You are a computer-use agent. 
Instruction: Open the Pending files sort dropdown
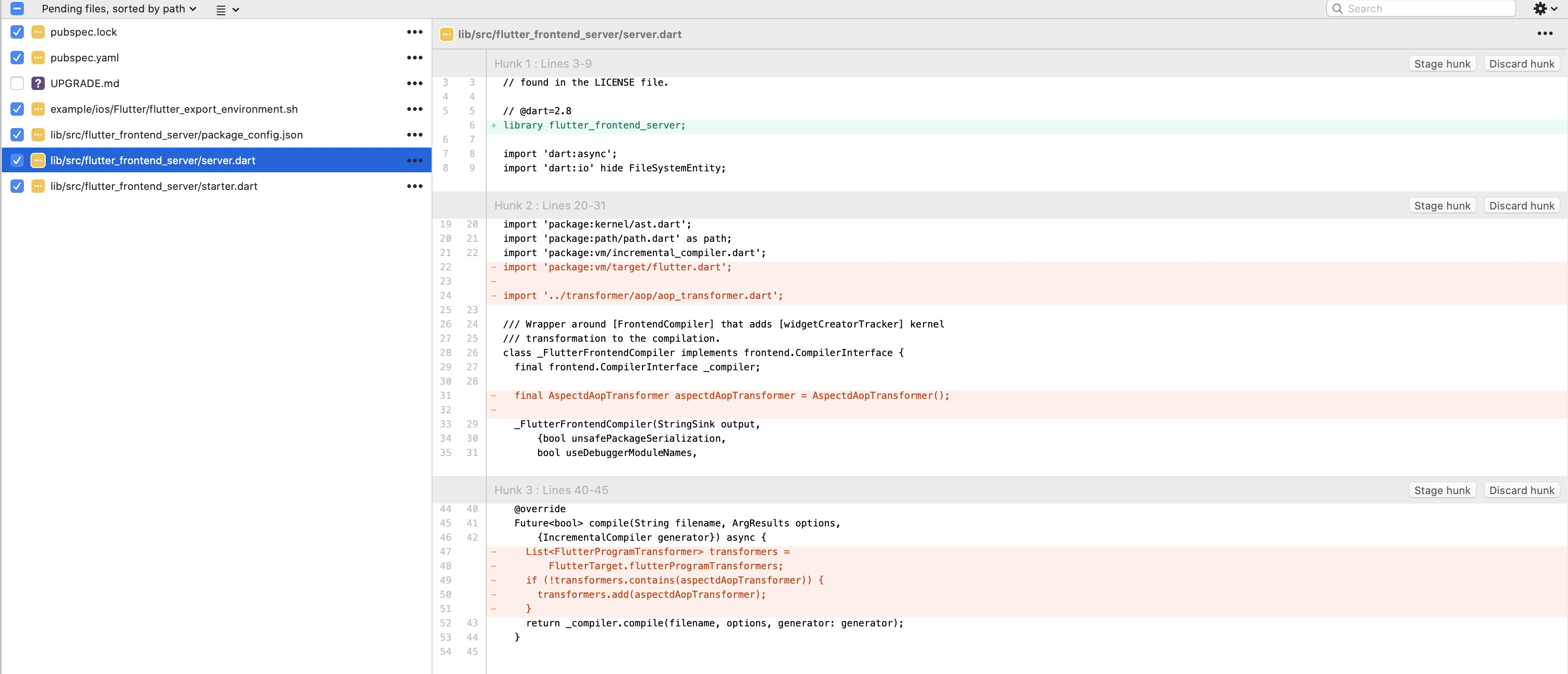coord(119,9)
